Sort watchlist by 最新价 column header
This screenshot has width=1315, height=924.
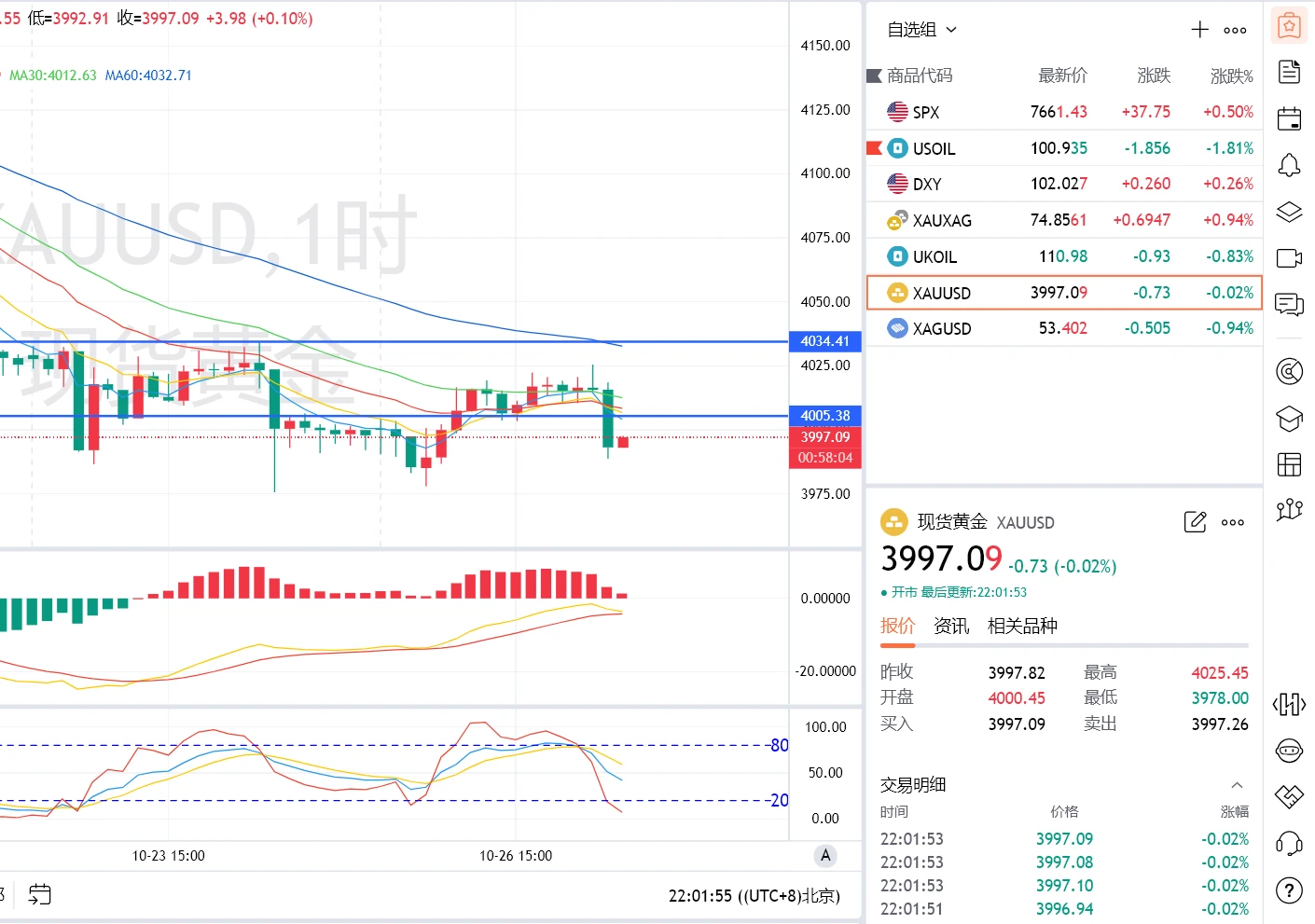[x=1063, y=76]
